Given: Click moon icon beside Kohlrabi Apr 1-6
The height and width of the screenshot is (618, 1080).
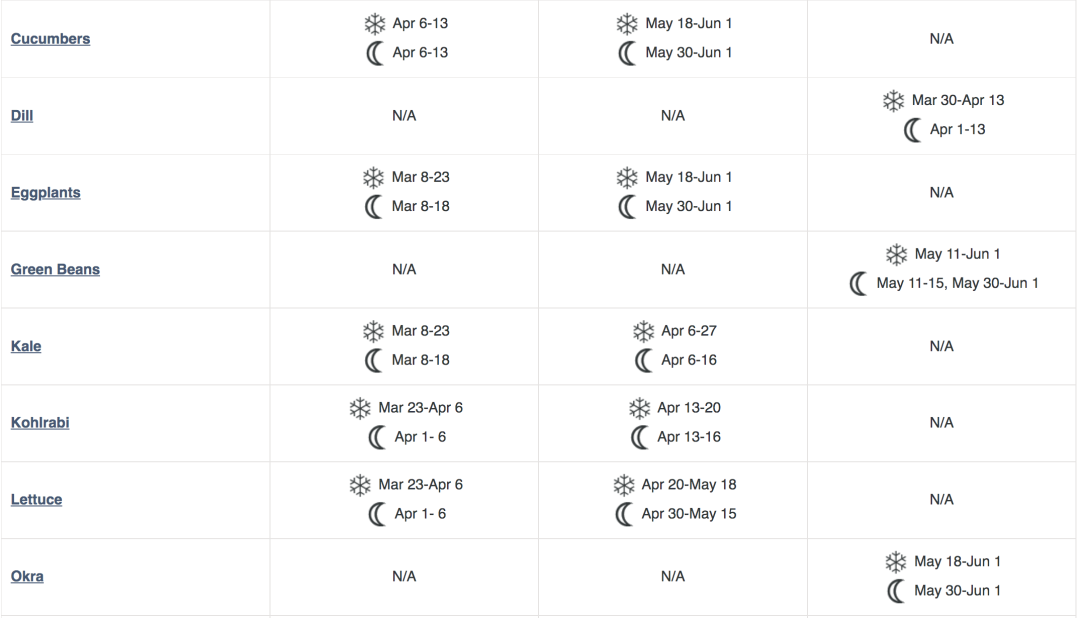Looking at the screenshot, I should (x=376, y=437).
